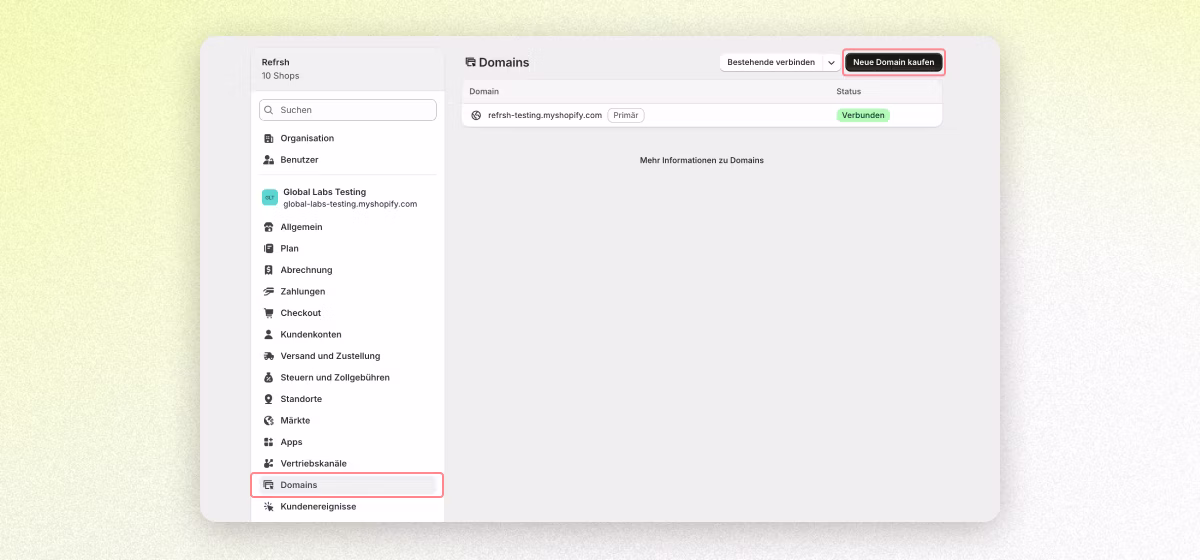1200x560 pixels.
Task: Click the Kundenereignisse cursor icon
Action: click(x=268, y=506)
